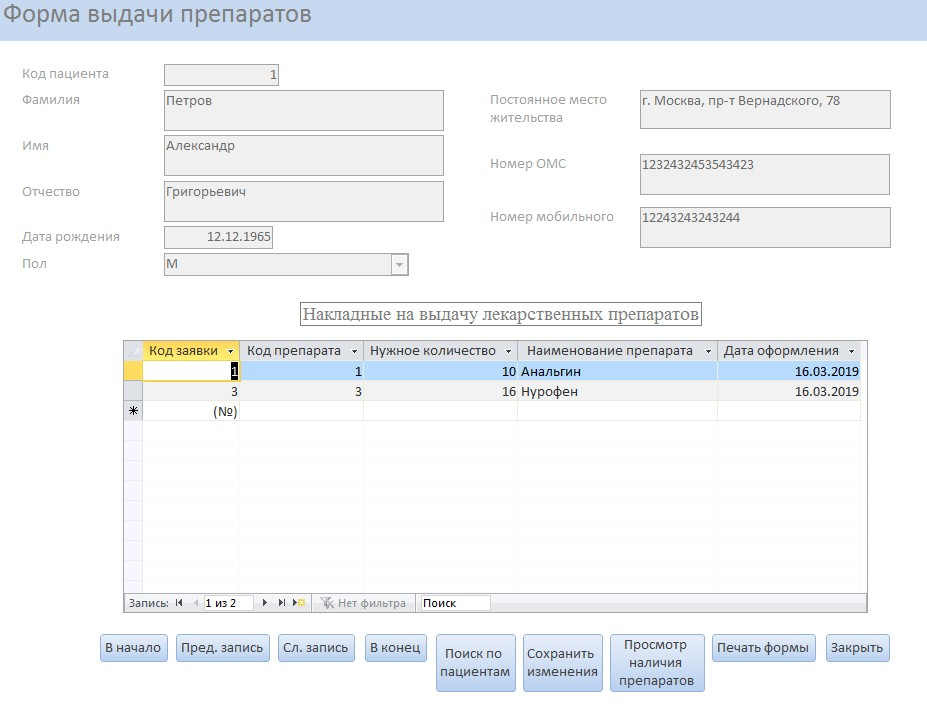Open the 'Нужное количество' column filter arrow
This screenshot has height=704, width=927.
tap(508, 351)
